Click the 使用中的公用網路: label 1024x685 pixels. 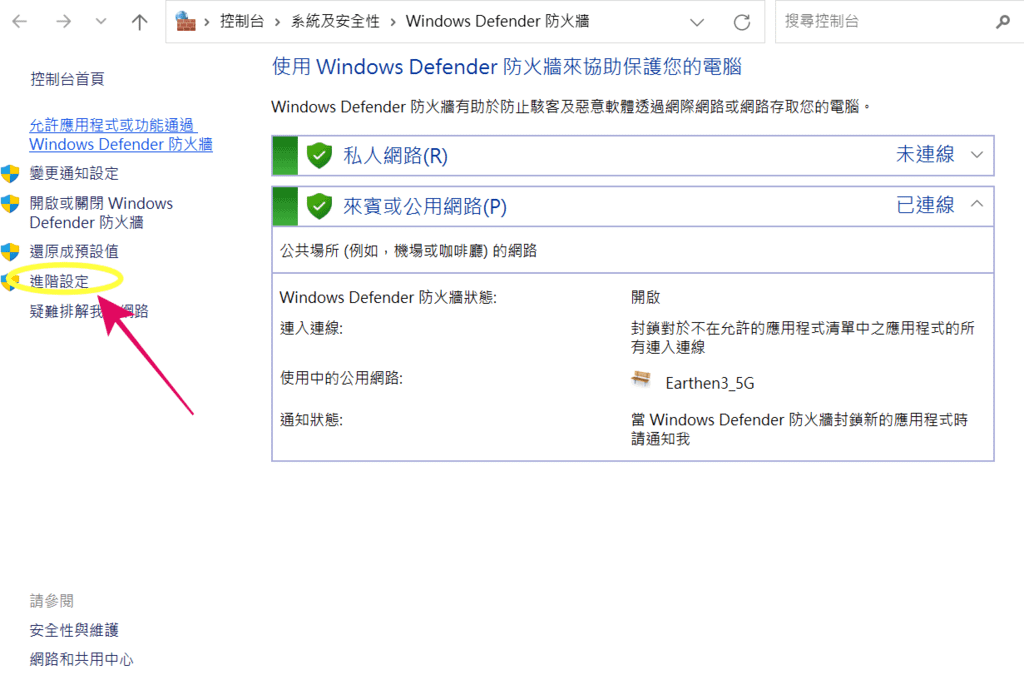coord(342,378)
